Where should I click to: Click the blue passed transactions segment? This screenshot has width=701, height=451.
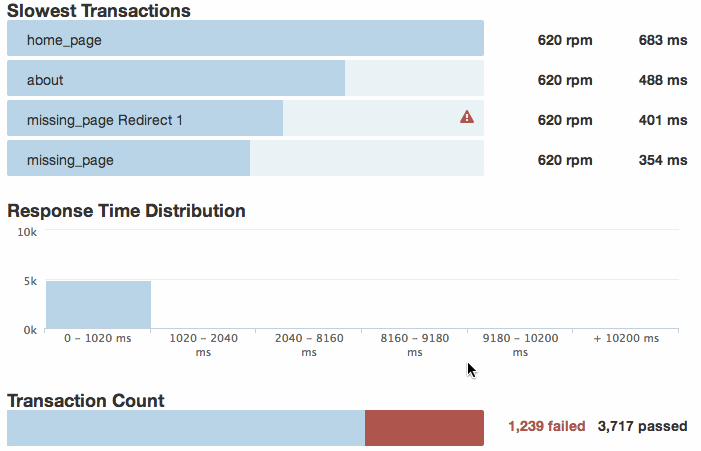[186, 427]
